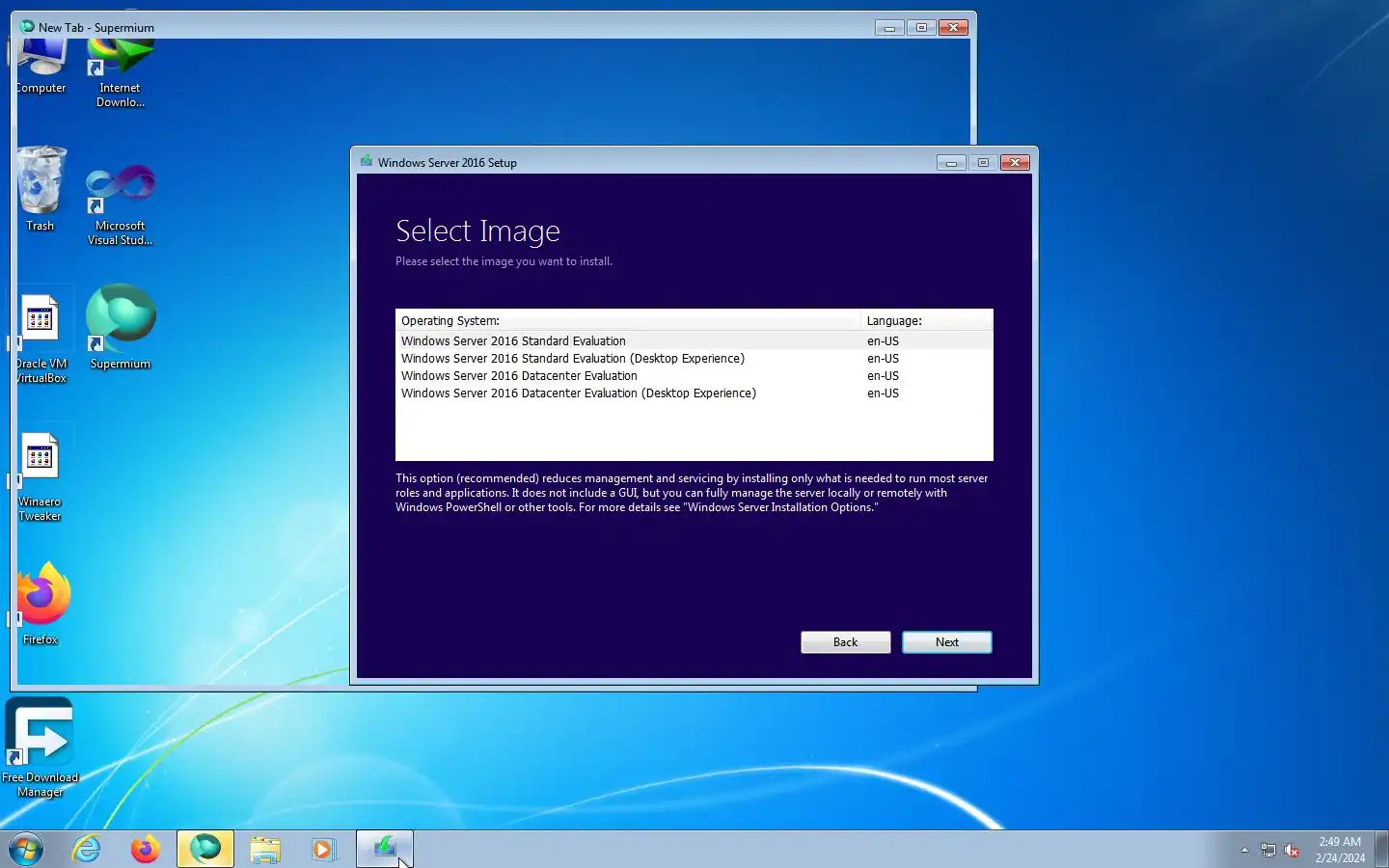1389x868 pixels.
Task: Click the Show desktop button on taskbar
Action: (x=1381, y=849)
